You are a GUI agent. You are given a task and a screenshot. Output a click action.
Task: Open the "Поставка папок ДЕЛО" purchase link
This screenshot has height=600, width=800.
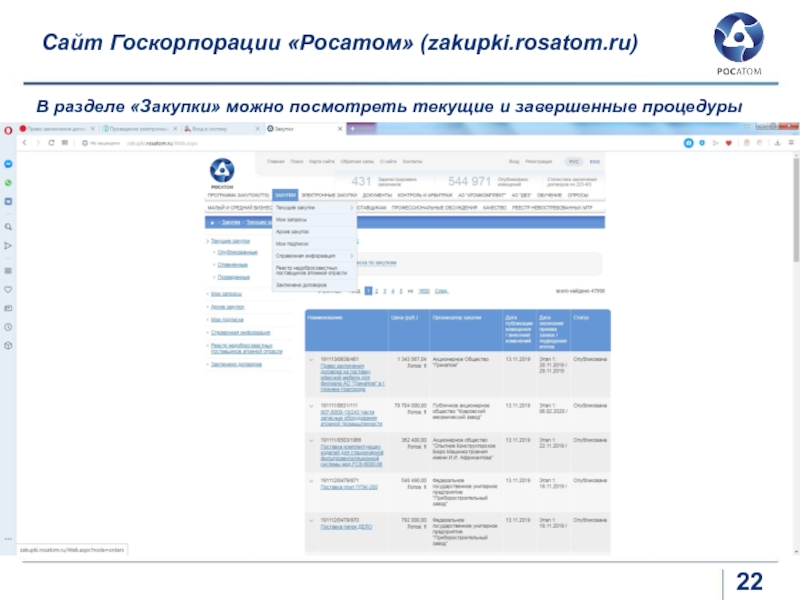click(346, 527)
